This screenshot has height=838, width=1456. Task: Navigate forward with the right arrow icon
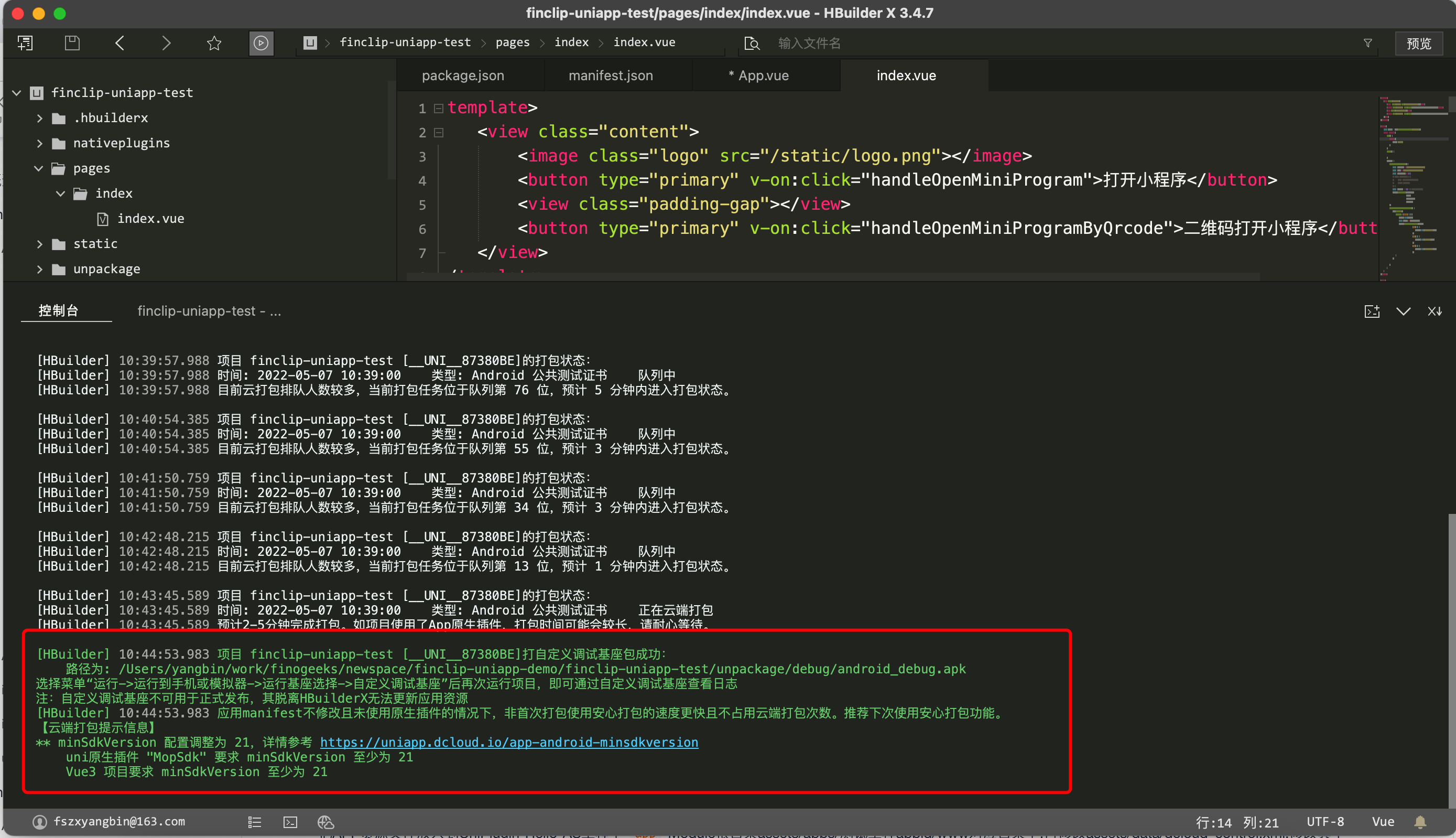166,43
